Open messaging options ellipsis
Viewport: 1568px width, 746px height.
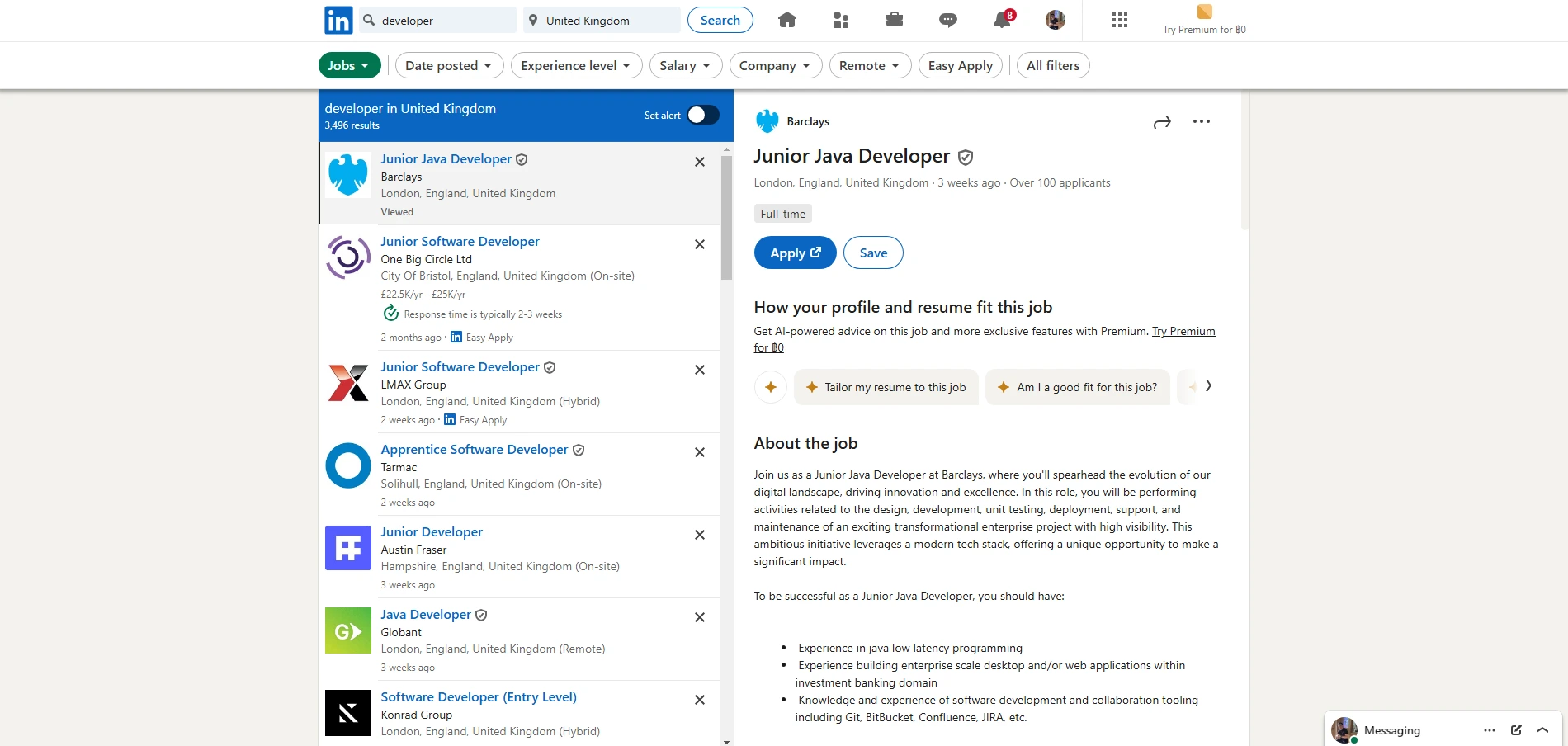click(x=1489, y=730)
